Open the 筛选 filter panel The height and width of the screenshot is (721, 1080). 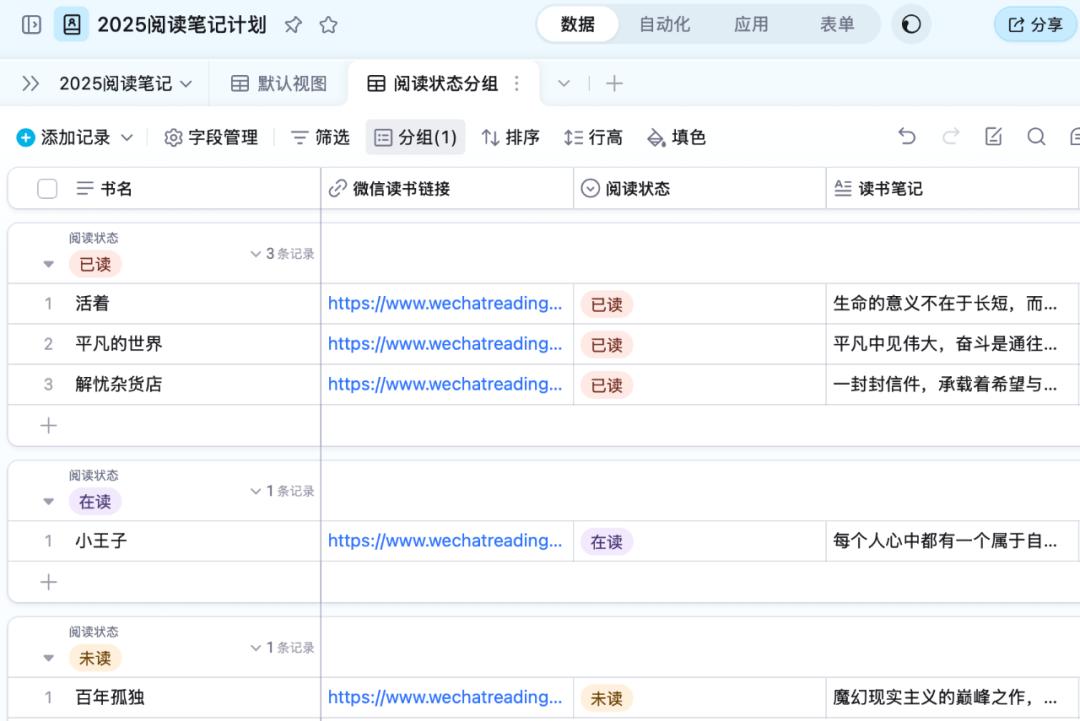[x=320, y=137]
